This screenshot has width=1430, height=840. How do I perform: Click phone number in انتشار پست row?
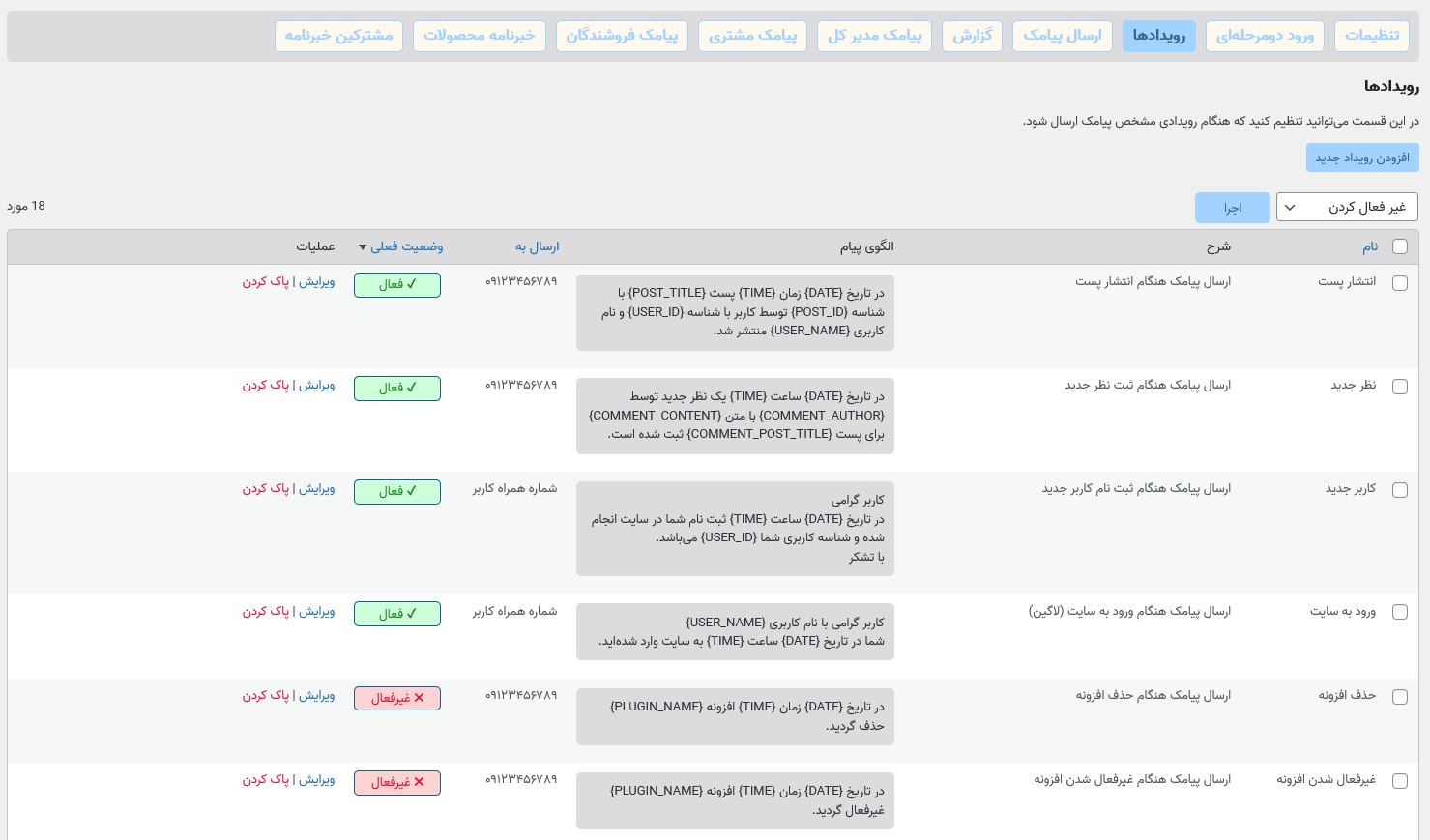pyautogui.click(x=521, y=281)
